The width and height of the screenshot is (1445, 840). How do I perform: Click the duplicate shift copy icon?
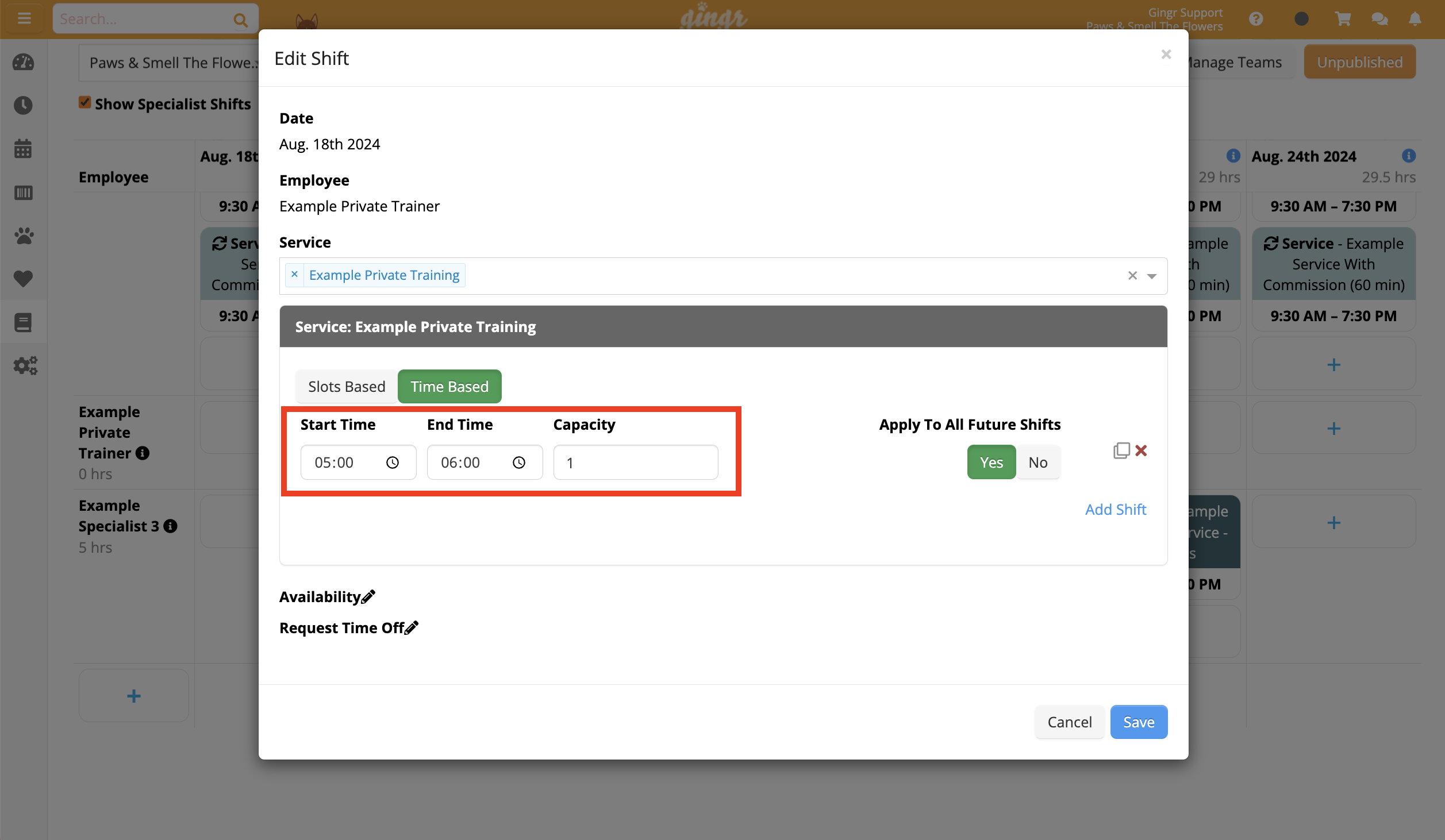coord(1121,450)
